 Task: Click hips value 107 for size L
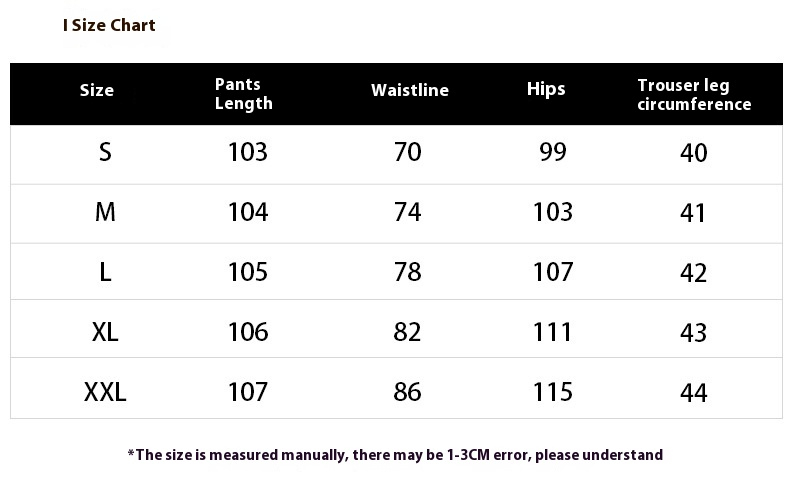(x=553, y=272)
